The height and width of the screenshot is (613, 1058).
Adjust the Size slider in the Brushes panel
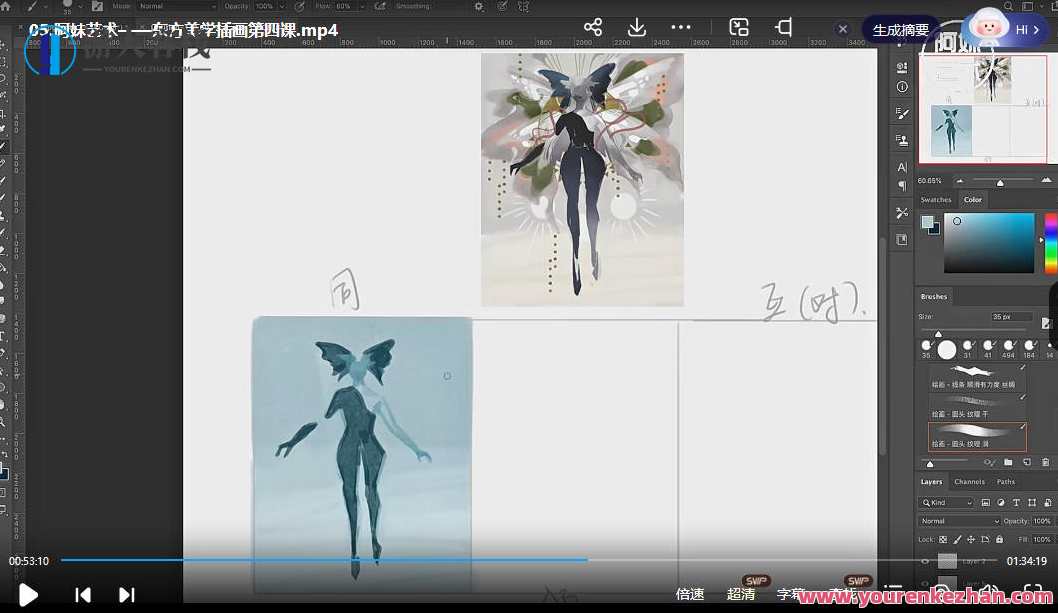(938, 333)
